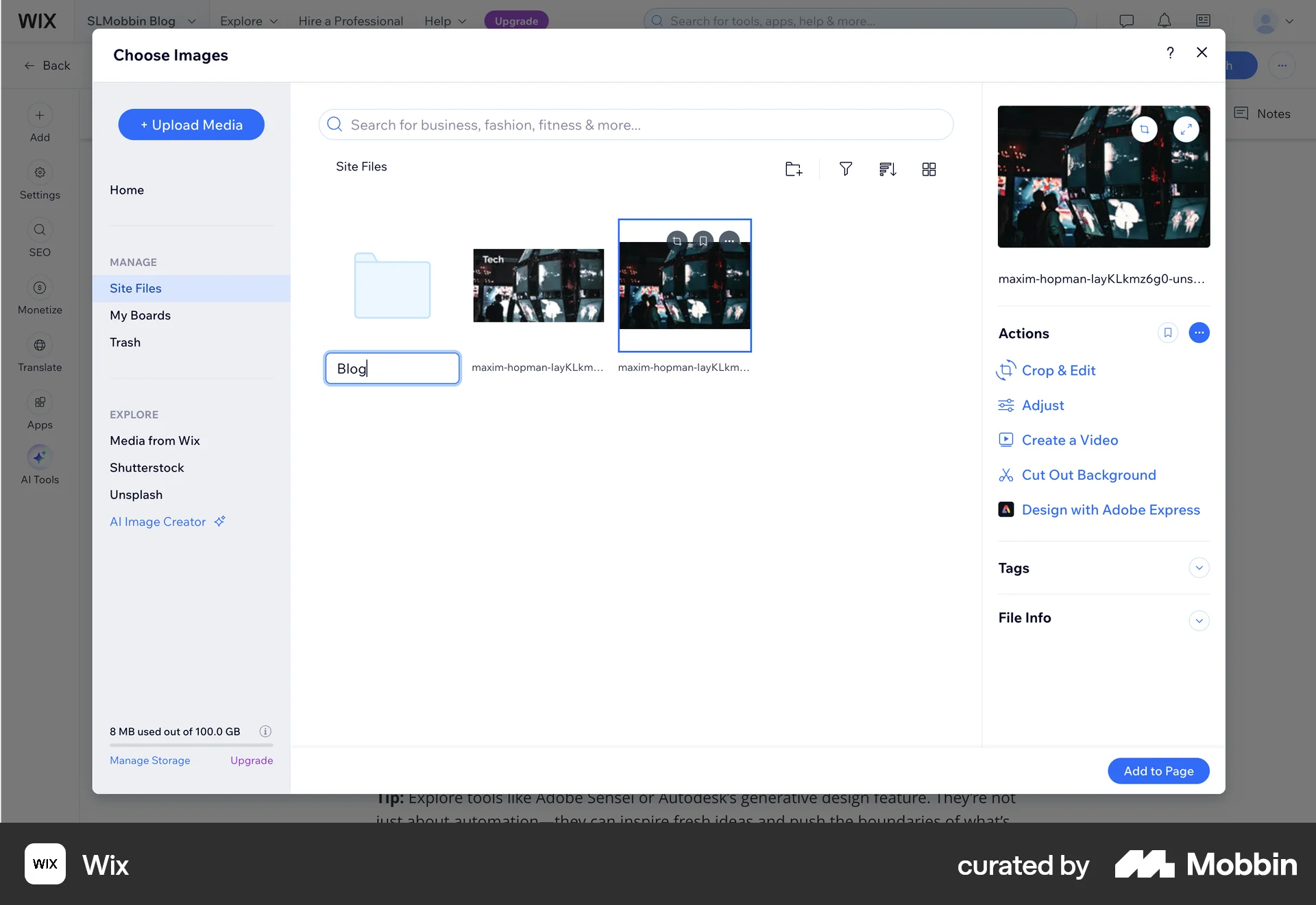Viewport: 1316px width, 905px height.
Task: Open AI Tools in the left sidebar
Action: tap(39, 465)
